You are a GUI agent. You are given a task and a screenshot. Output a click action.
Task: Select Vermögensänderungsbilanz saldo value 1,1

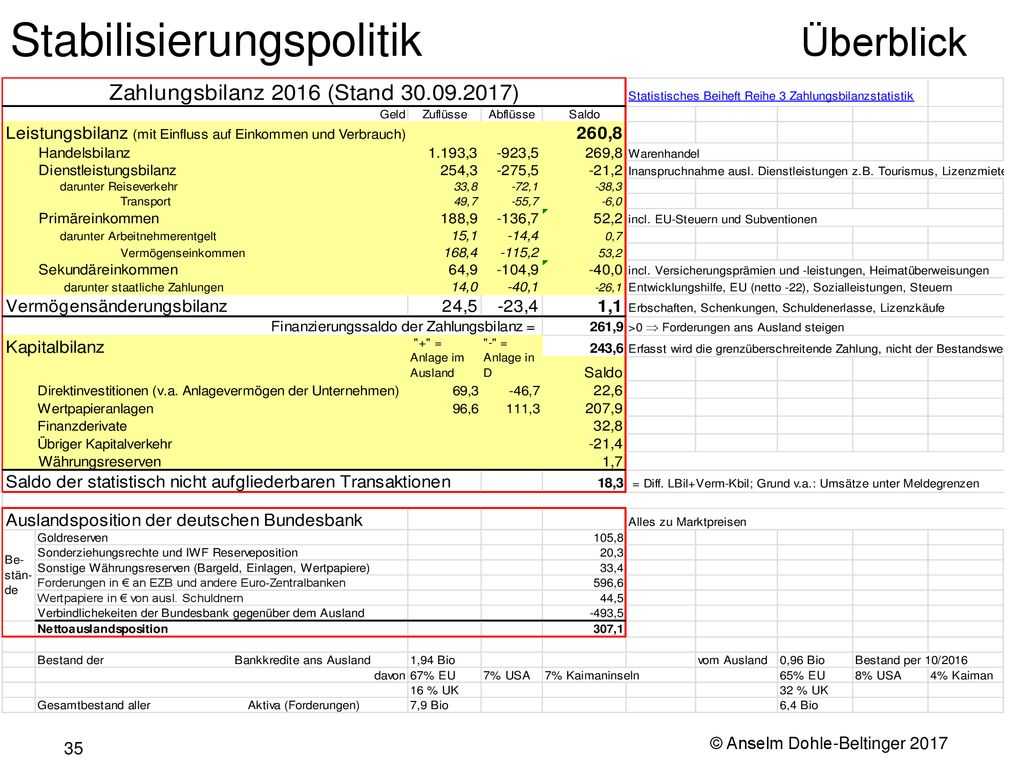[x=609, y=306]
